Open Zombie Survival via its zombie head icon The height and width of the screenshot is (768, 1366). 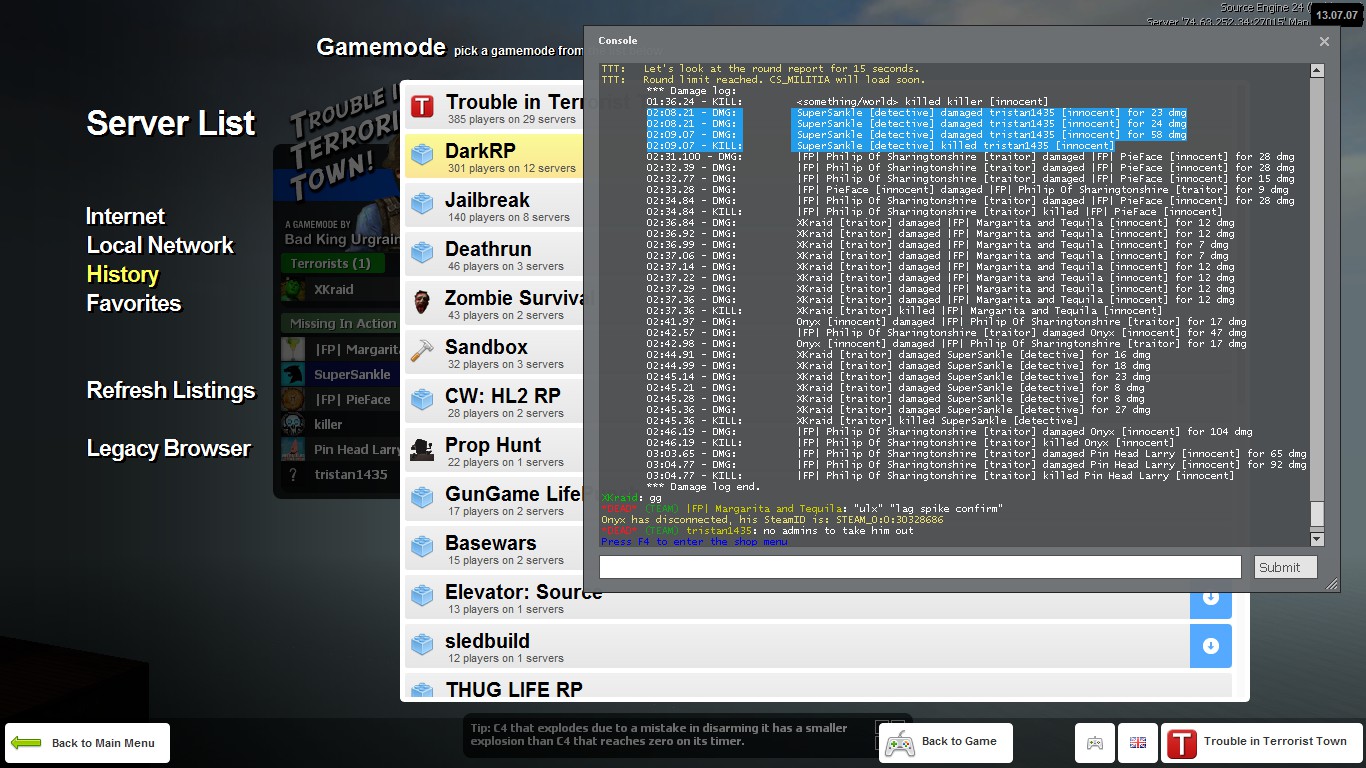pyautogui.click(x=422, y=302)
